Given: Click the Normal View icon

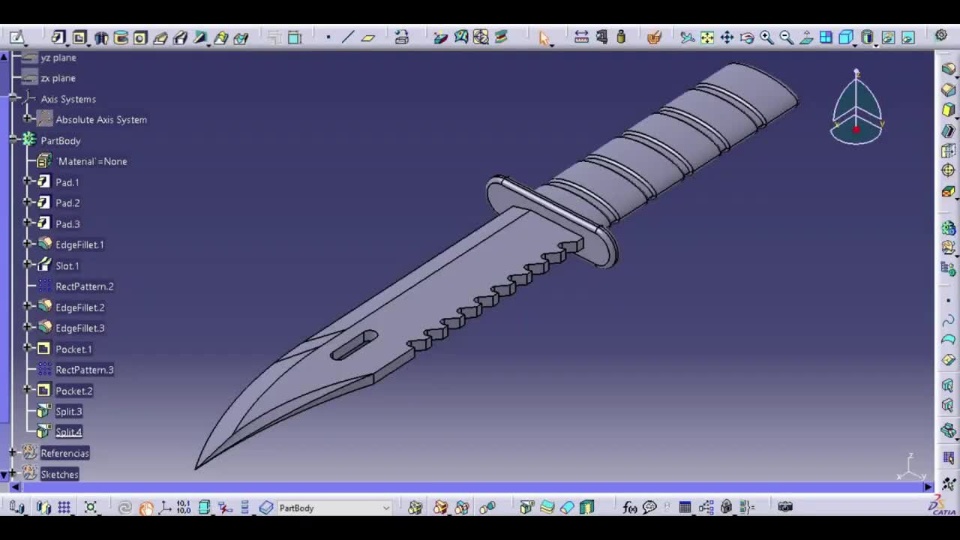Looking at the screenshot, I should pyautogui.click(x=806, y=37).
